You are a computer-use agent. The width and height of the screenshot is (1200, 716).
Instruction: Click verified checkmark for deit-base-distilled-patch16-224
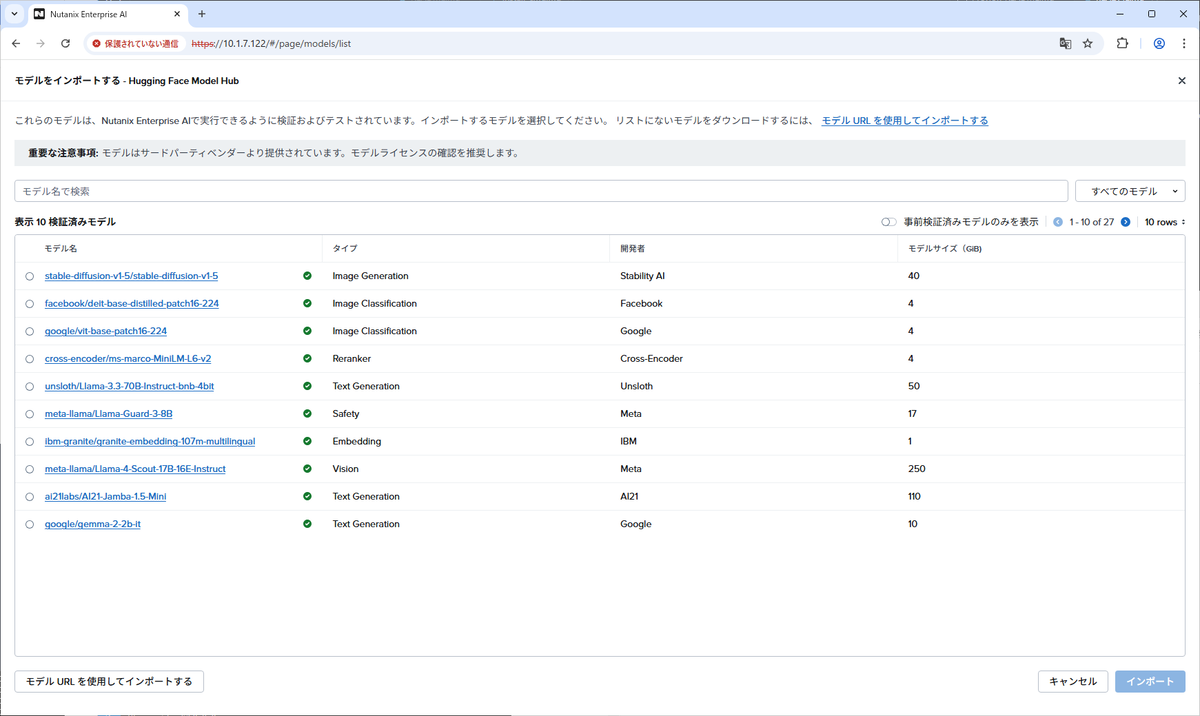click(307, 303)
